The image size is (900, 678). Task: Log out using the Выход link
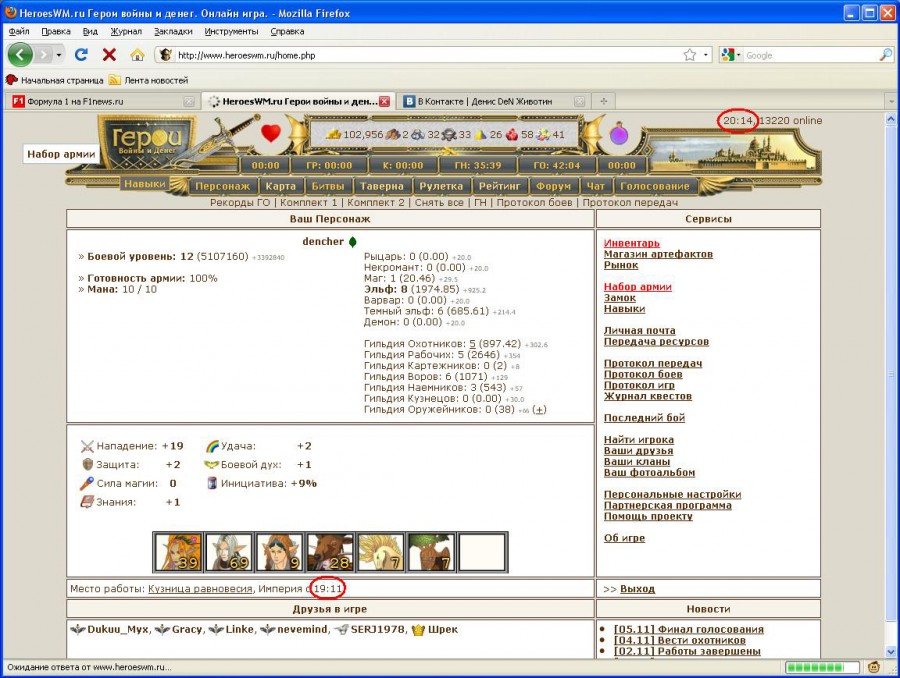tap(637, 588)
